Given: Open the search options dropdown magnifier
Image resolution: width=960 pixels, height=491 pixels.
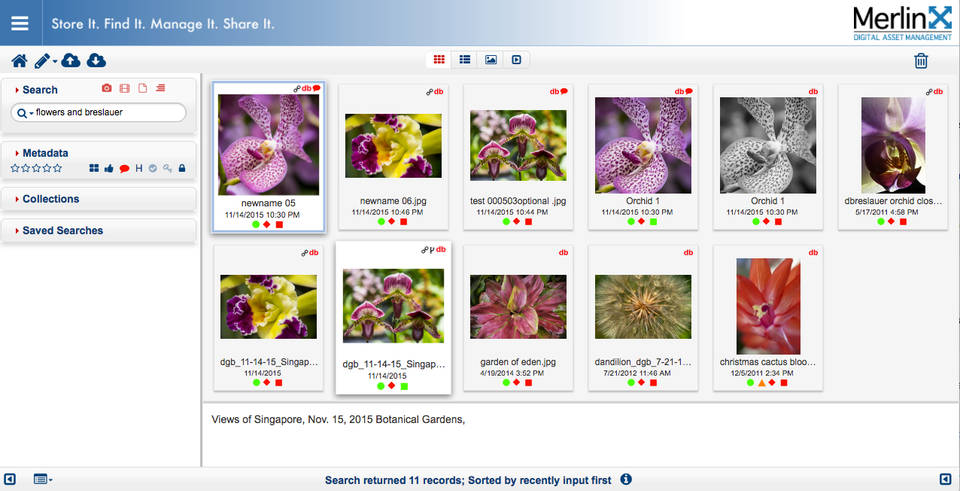Looking at the screenshot, I should [x=23, y=113].
